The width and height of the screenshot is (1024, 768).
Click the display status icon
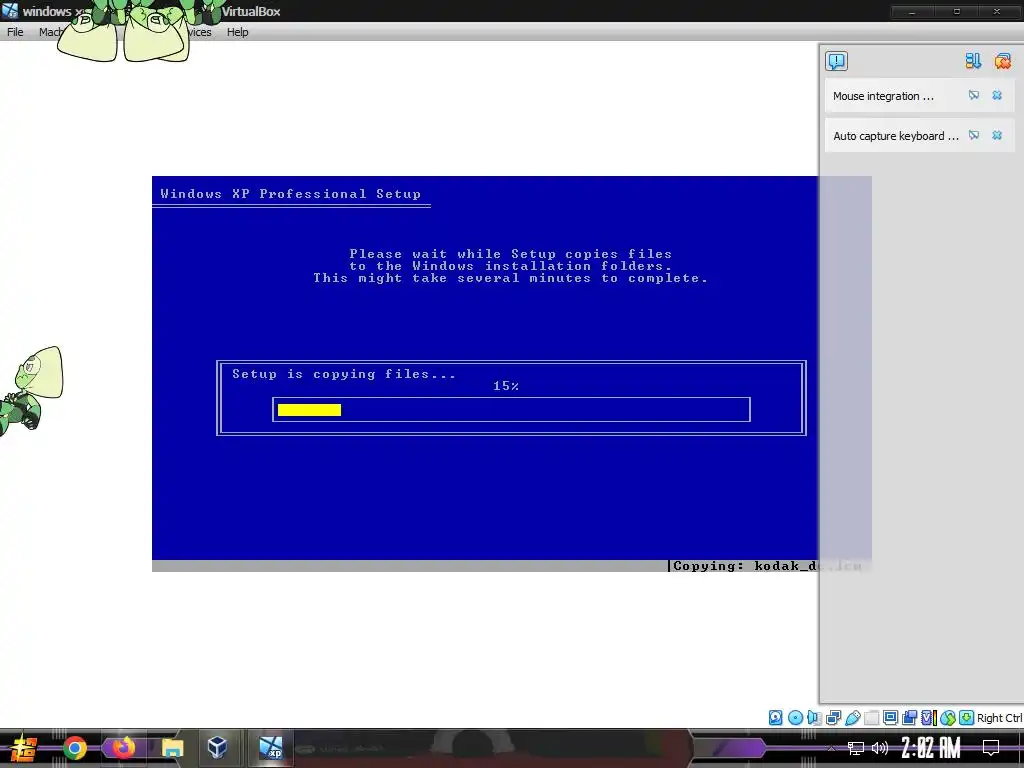click(890, 718)
